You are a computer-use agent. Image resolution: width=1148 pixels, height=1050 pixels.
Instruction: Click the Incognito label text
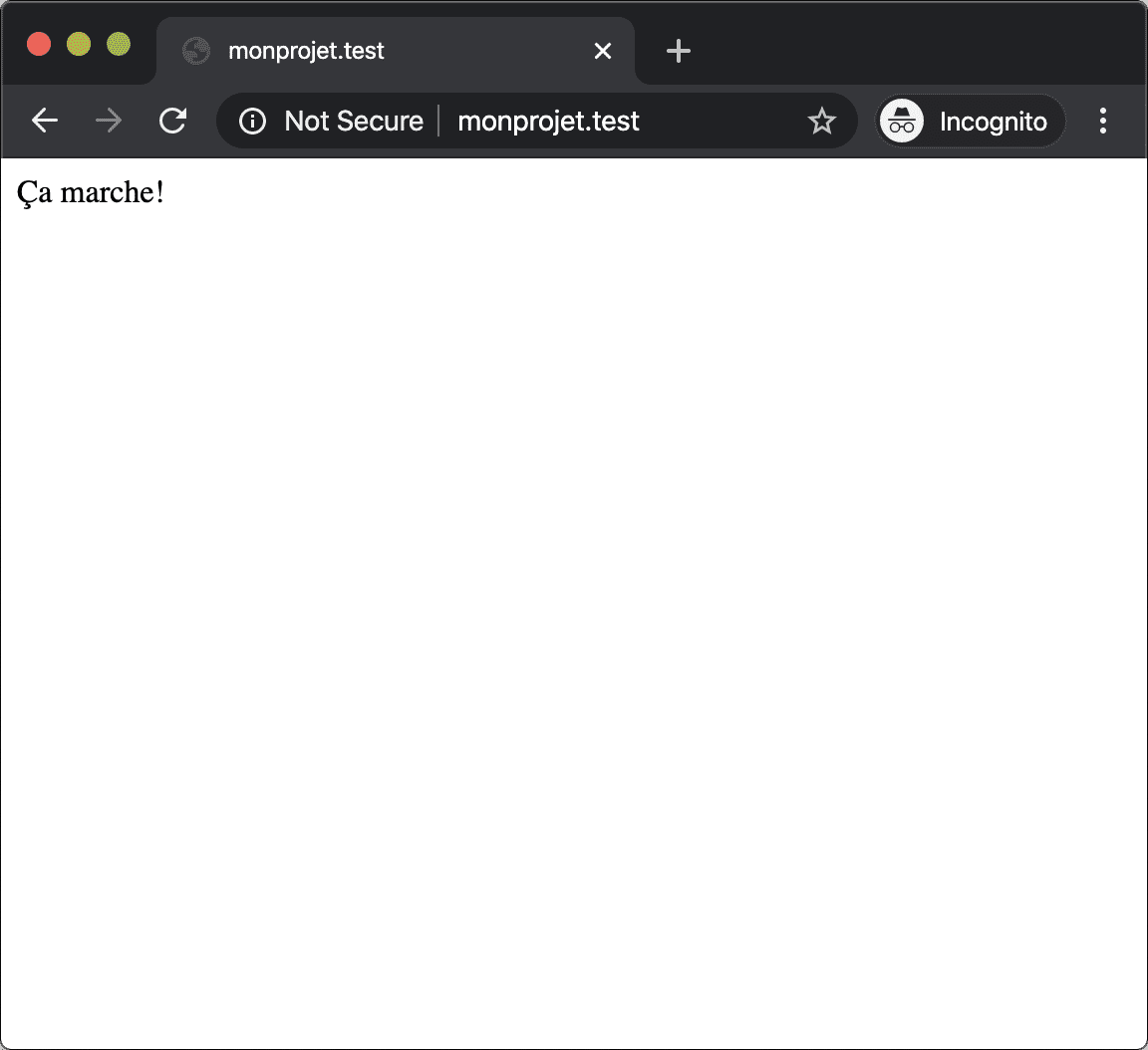[993, 121]
